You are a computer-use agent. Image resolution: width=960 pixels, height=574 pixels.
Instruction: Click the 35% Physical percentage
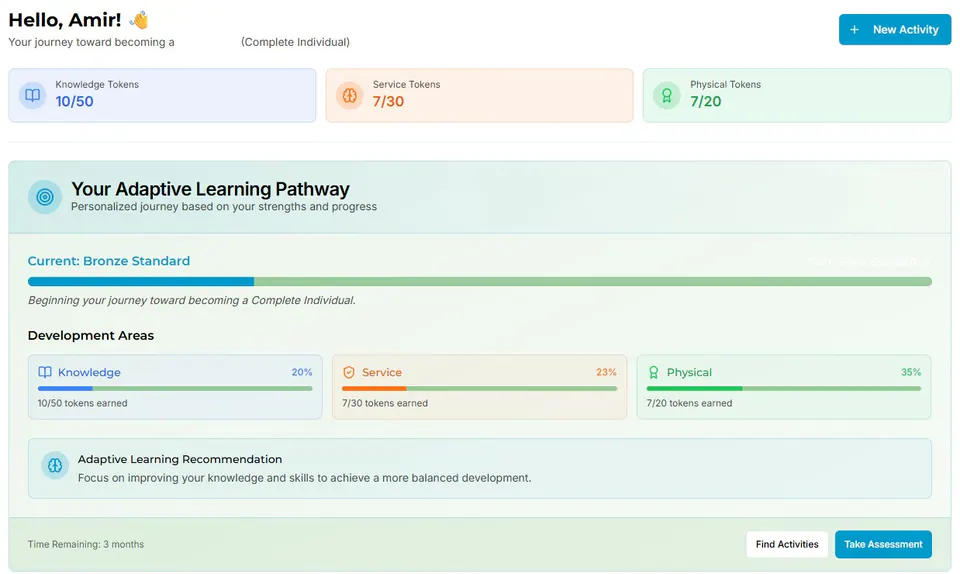point(911,372)
